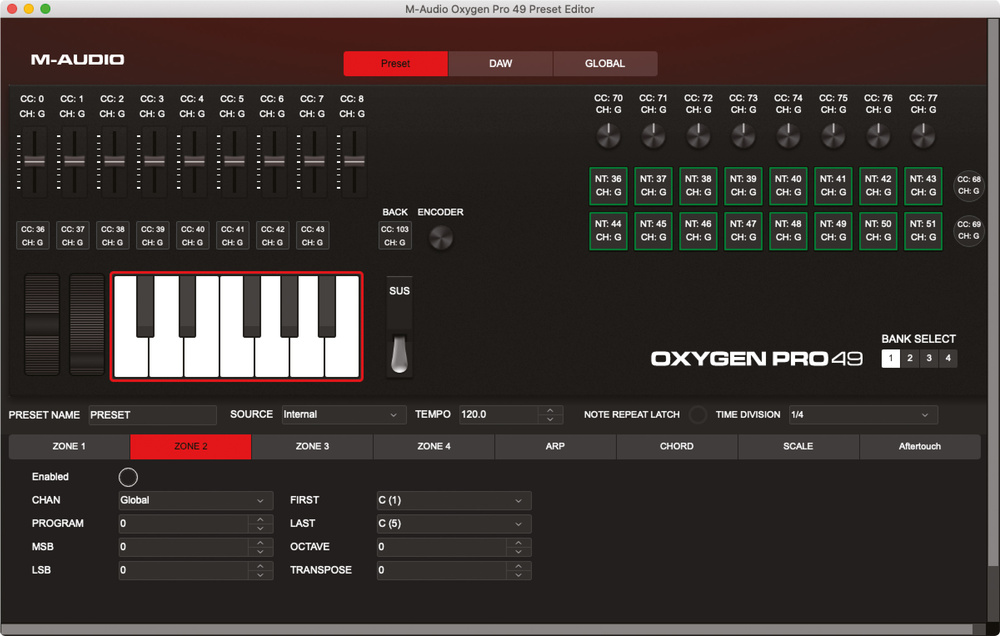
Task: Select drum pad NT: 47
Action: pyautogui.click(x=743, y=230)
